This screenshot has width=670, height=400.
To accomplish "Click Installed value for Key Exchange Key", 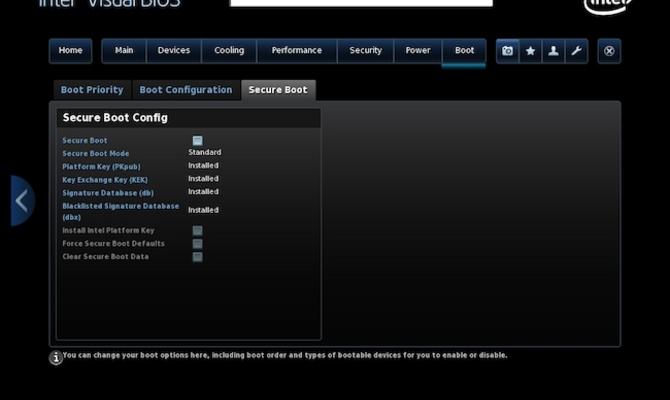I will point(203,179).
